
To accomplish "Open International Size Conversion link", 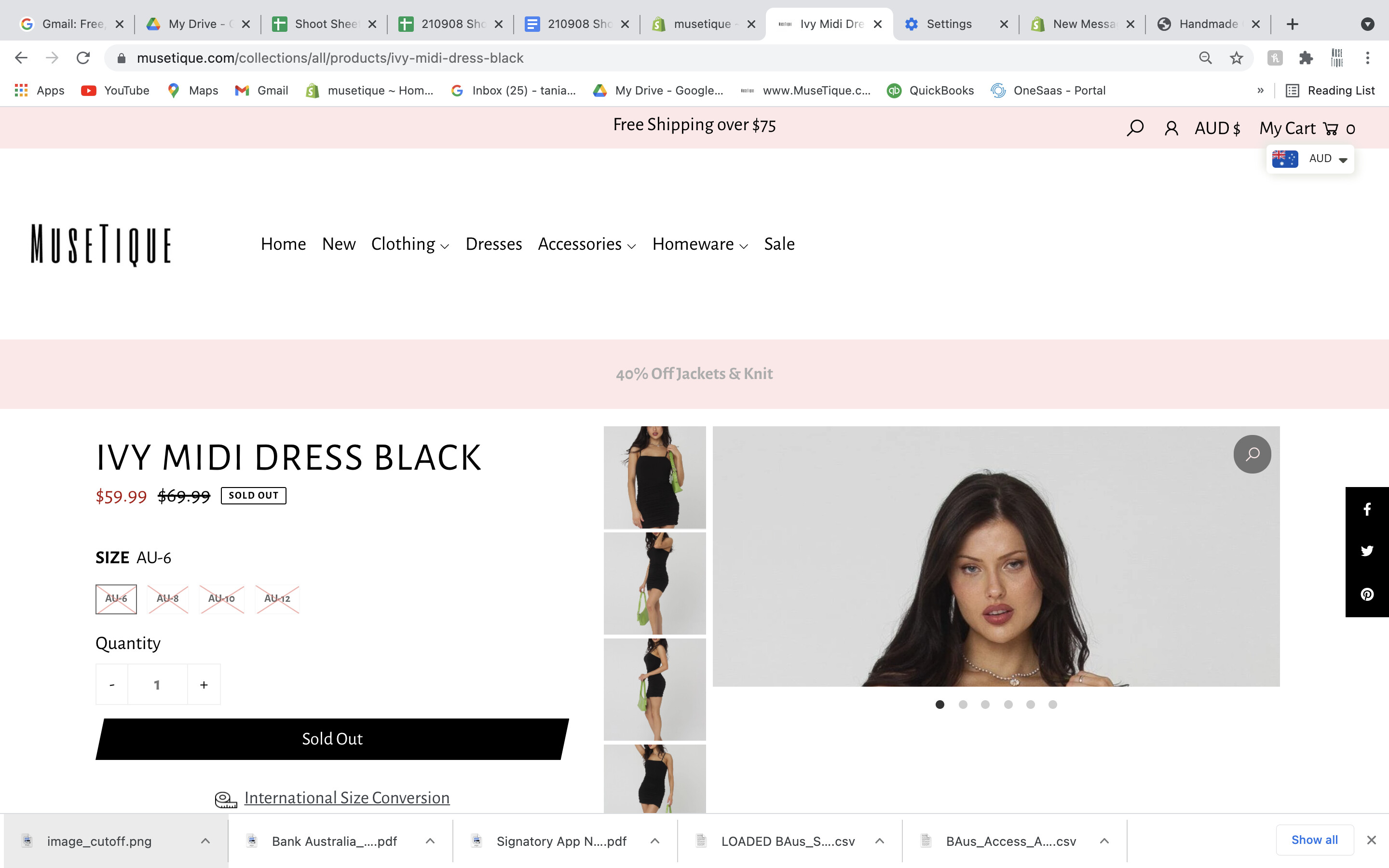I will 347,798.
